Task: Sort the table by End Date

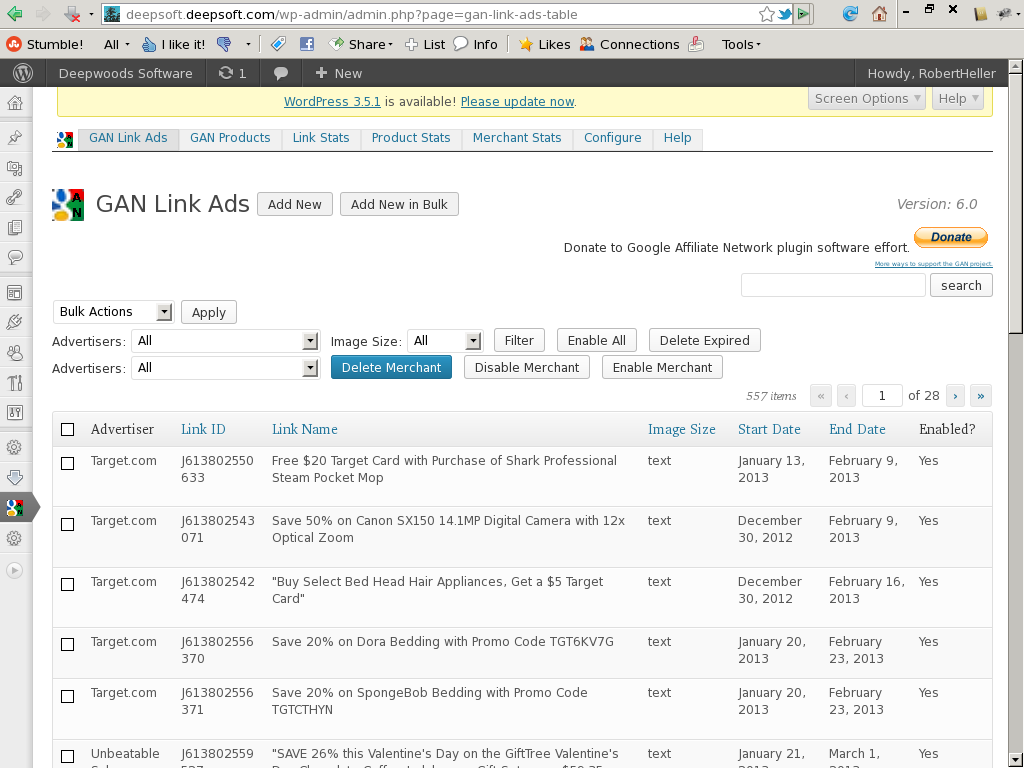Action: [857, 429]
